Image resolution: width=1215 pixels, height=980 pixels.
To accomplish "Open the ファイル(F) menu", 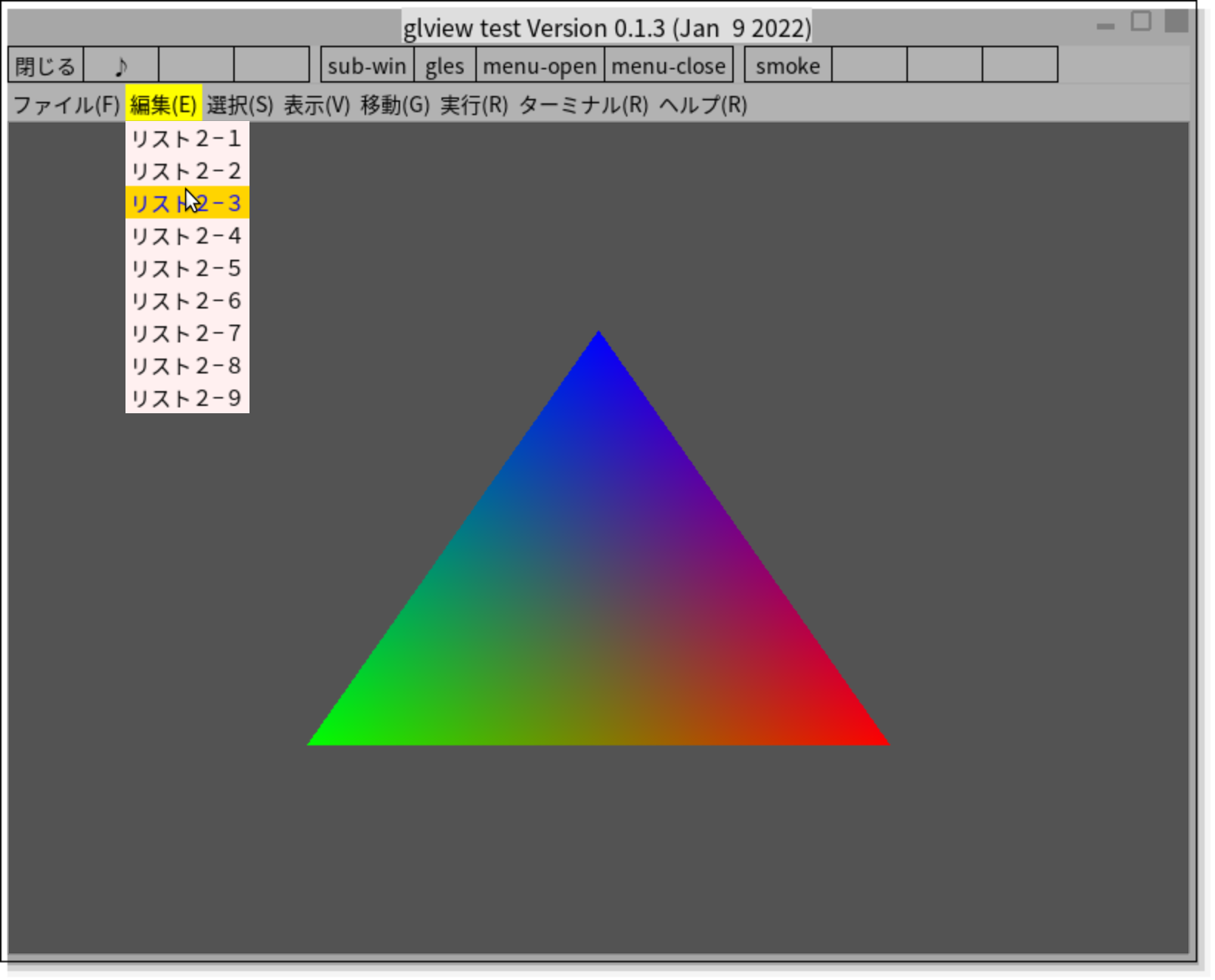I will (x=66, y=105).
